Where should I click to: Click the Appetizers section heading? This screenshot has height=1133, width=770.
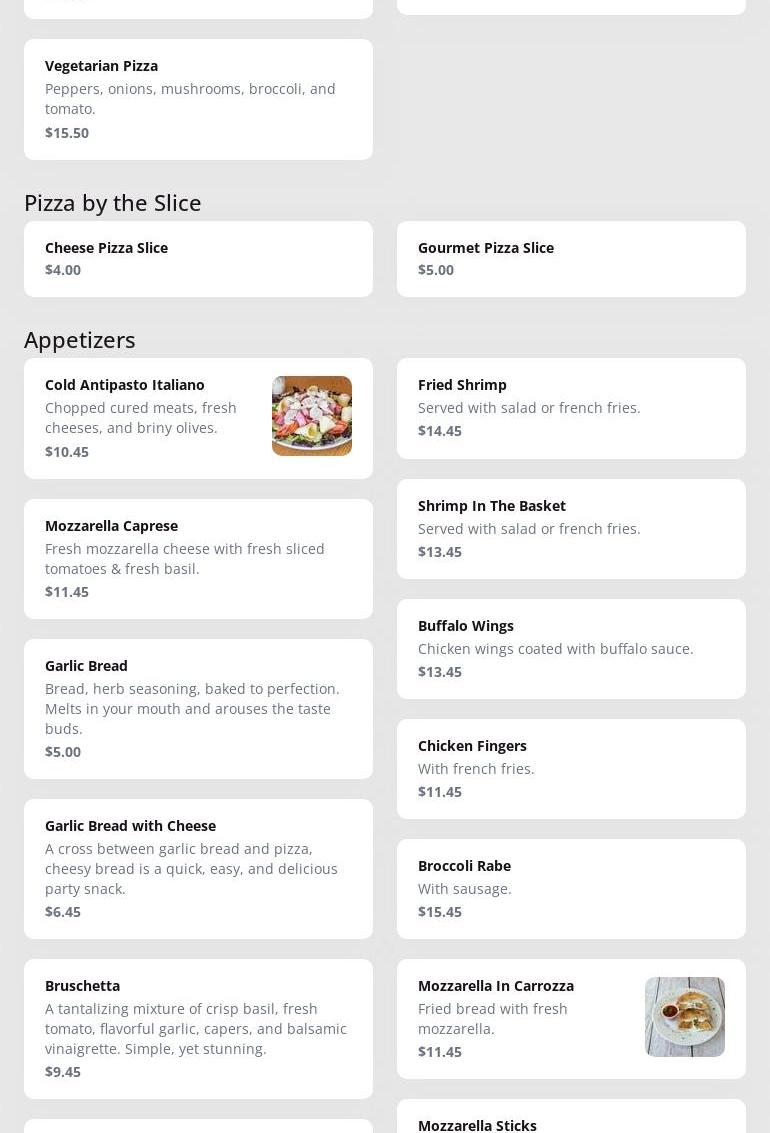[80, 339]
